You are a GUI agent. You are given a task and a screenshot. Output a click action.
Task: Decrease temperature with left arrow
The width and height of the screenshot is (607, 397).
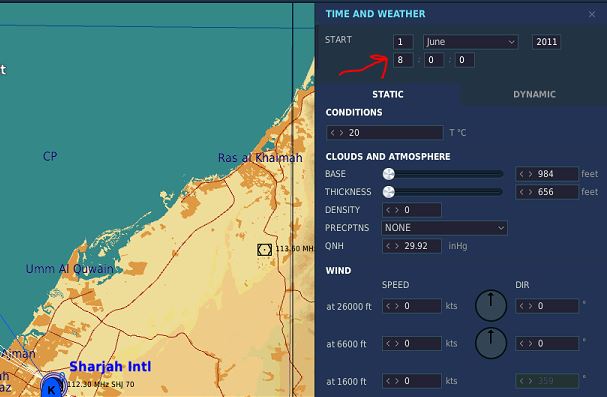click(332, 133)
